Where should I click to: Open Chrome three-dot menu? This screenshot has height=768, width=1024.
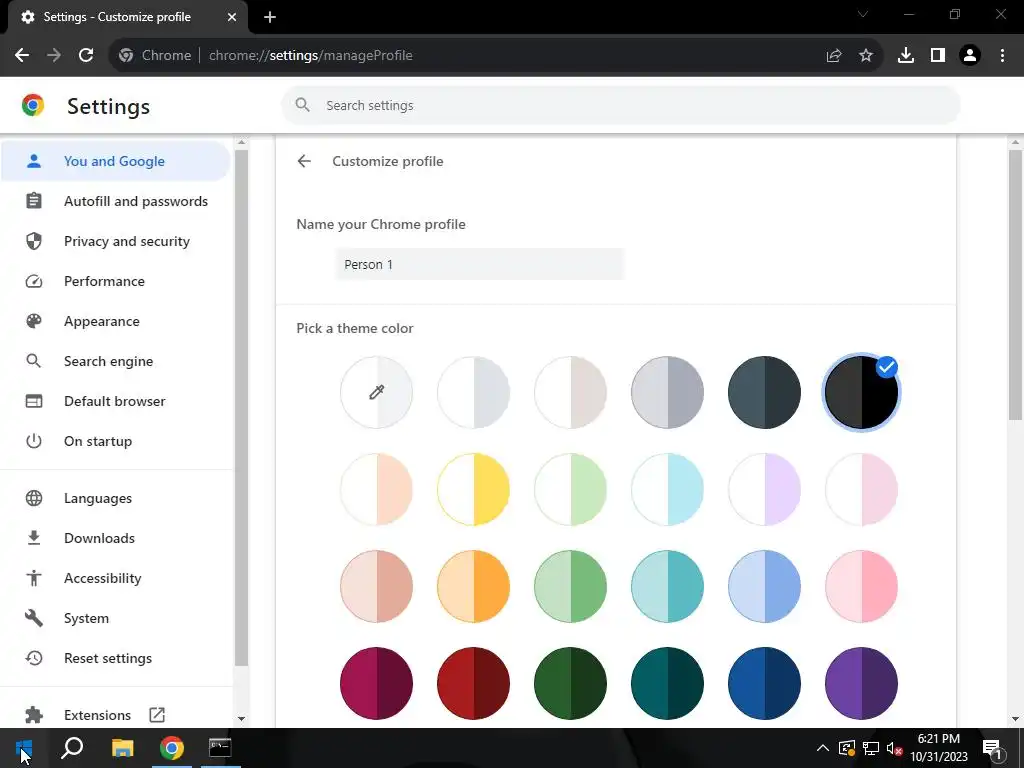[1002, 56]
